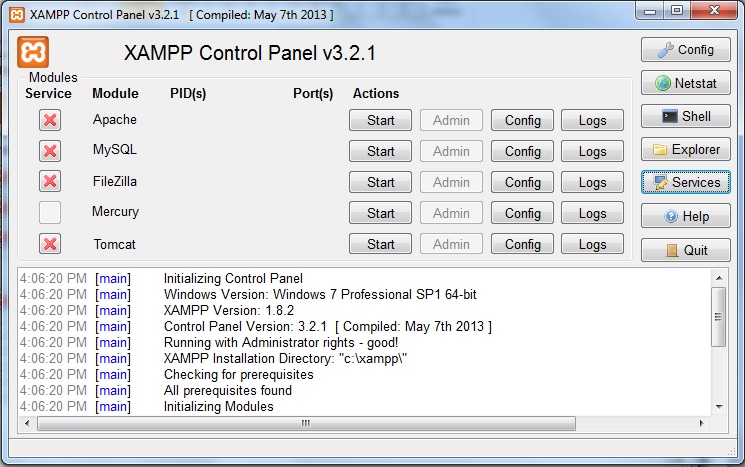Screen dimensions: 745x467
Task: Open the Tomcat Config menu
Action: [x=522, y=244]
